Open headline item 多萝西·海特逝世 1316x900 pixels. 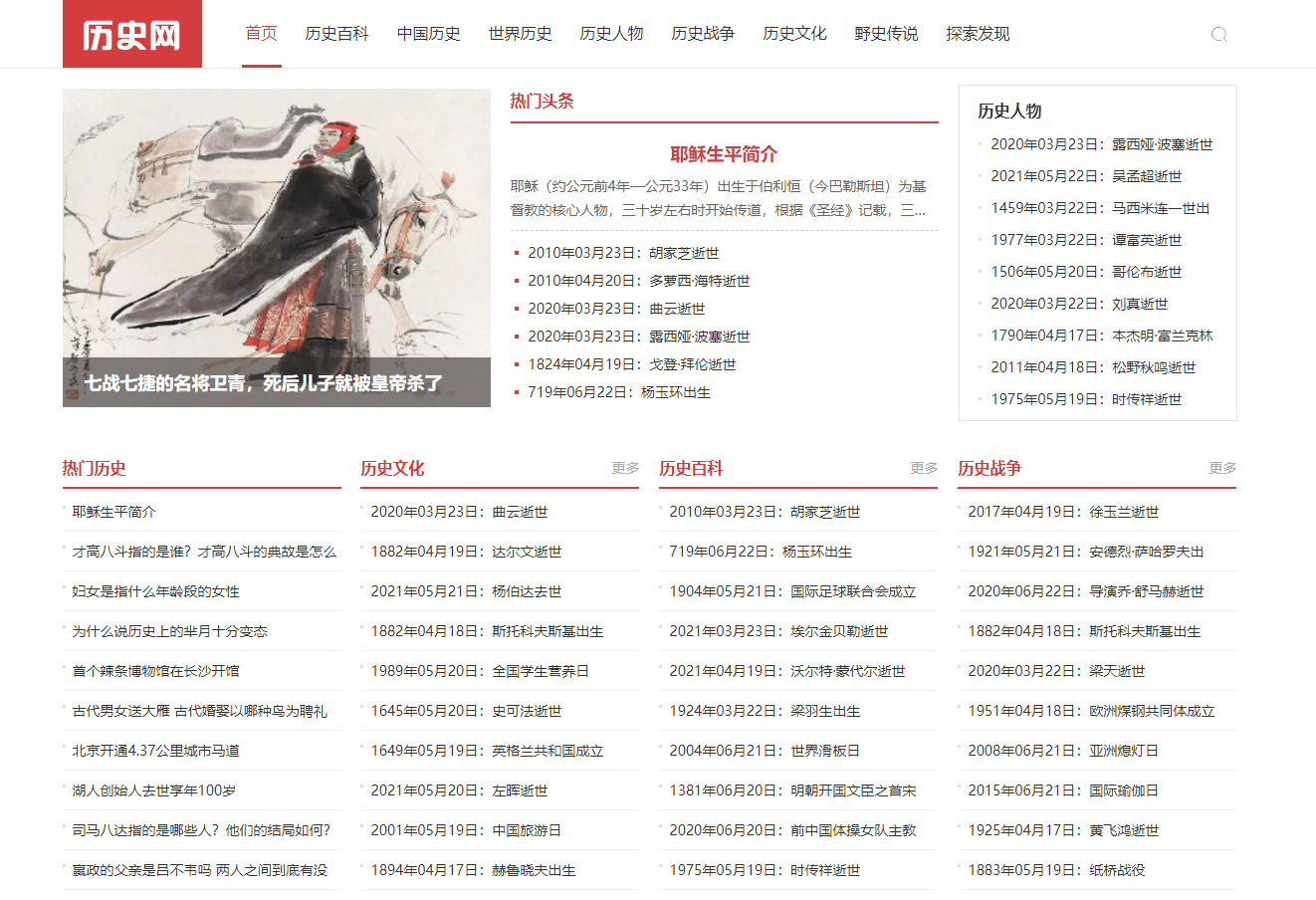638,281
